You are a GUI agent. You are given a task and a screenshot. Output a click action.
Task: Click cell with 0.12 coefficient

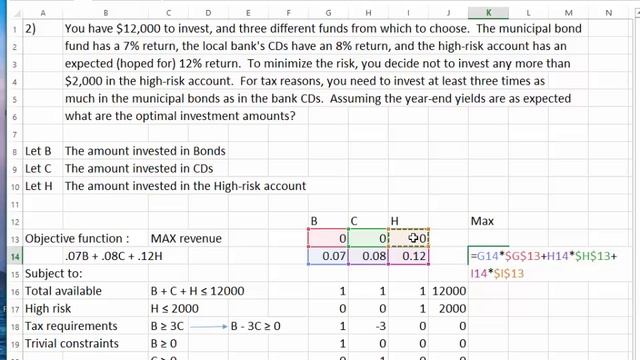[409, 256]
